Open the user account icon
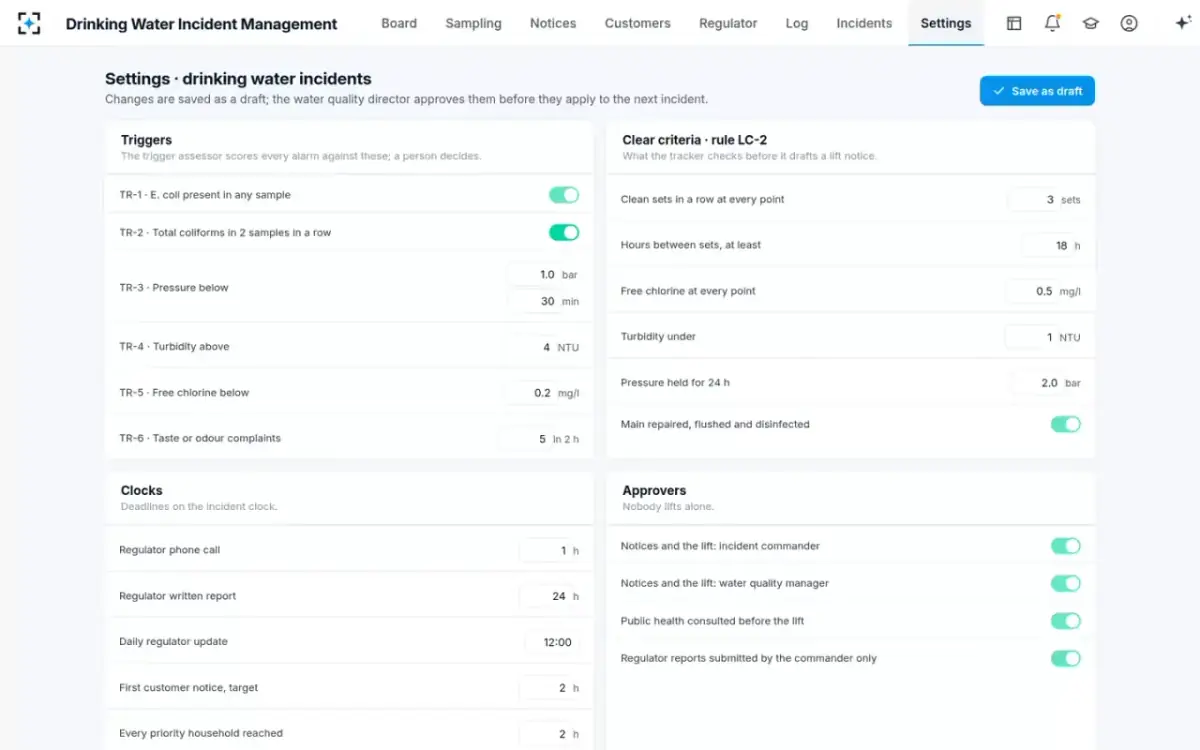Screen dimensions: 1200x750 point(1129,23)
